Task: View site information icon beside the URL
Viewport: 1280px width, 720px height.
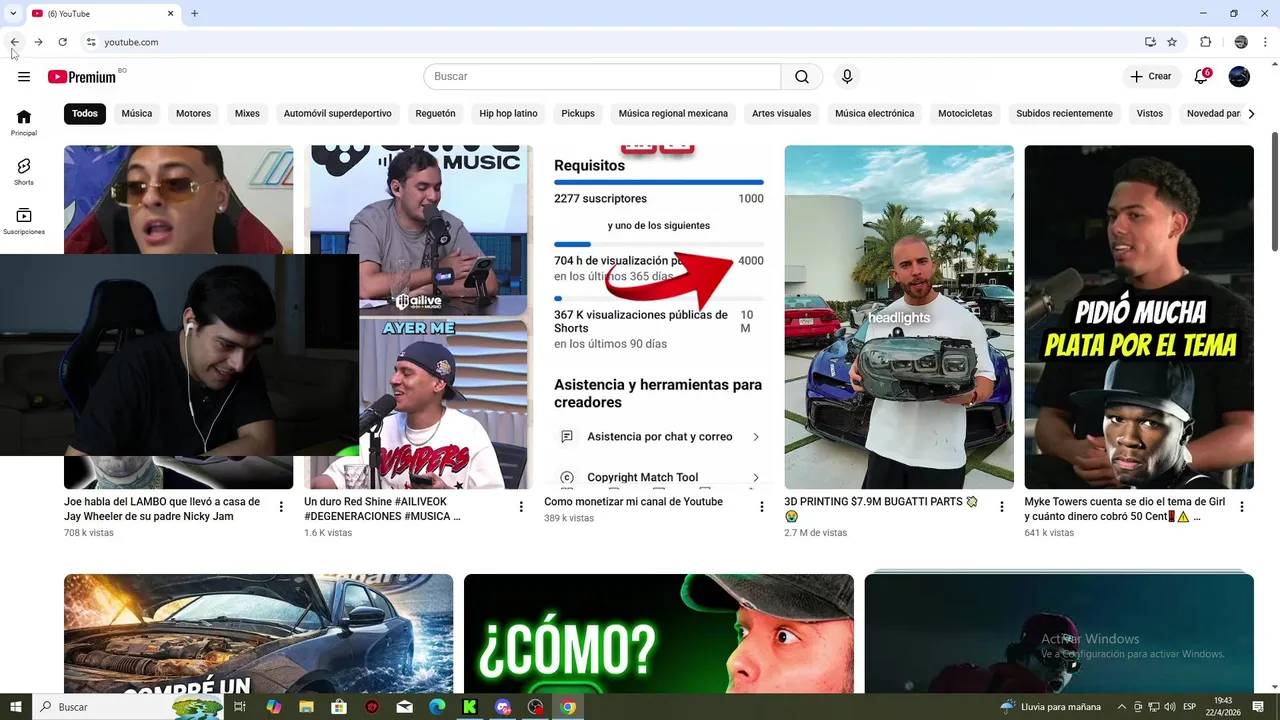Action: (x=91, y=42)
